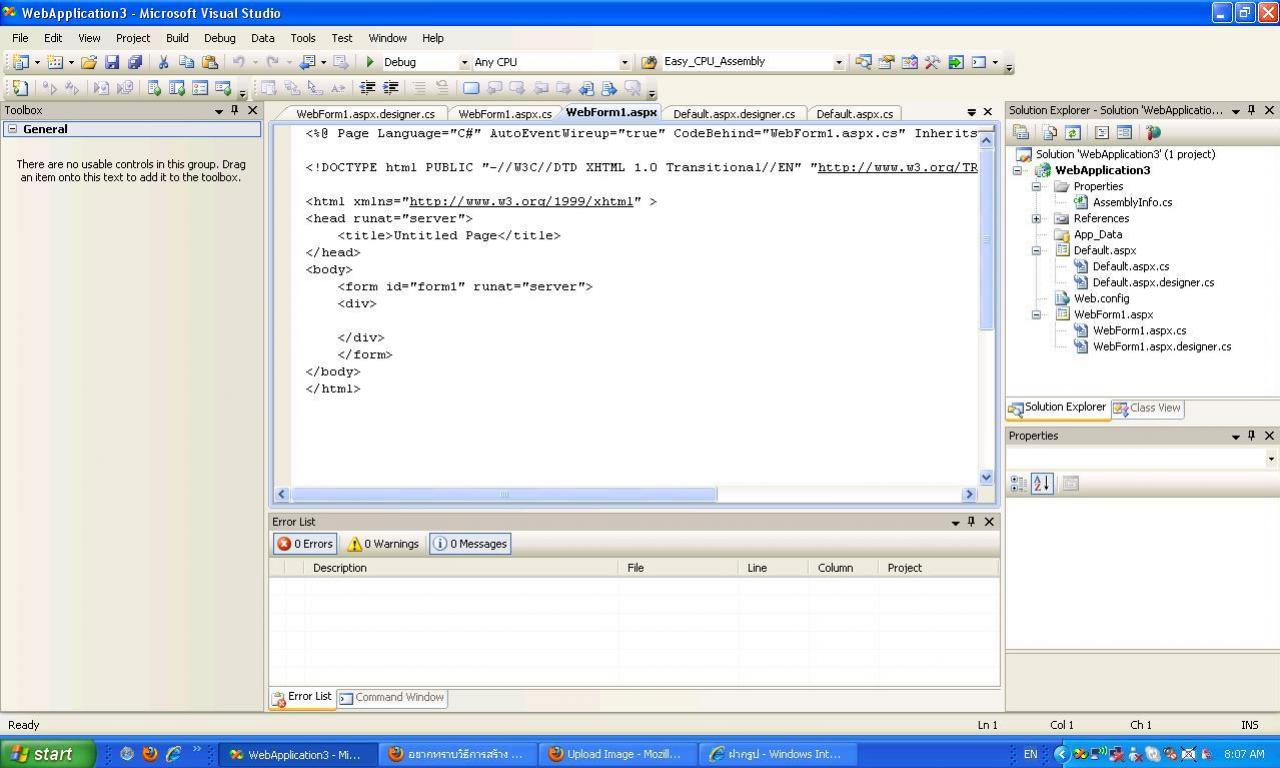This screenshot has height=768, width=1280.
Task: Collapse the General toolbox group
Action: tap(12, 129)
